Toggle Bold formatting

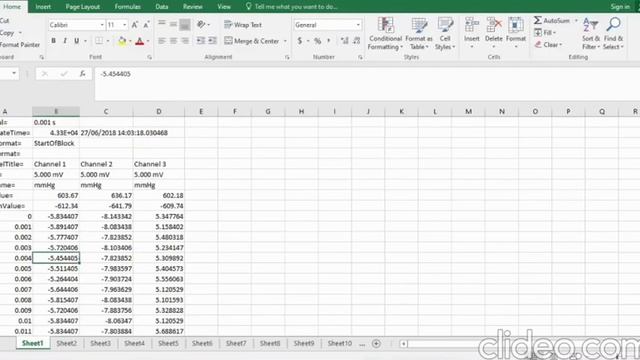click(53, 41)
